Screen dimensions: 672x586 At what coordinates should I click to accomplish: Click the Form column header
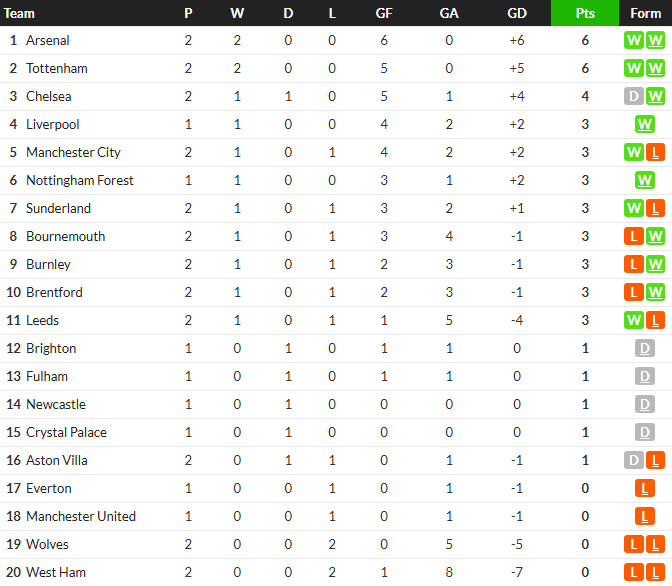pos(645,13)
